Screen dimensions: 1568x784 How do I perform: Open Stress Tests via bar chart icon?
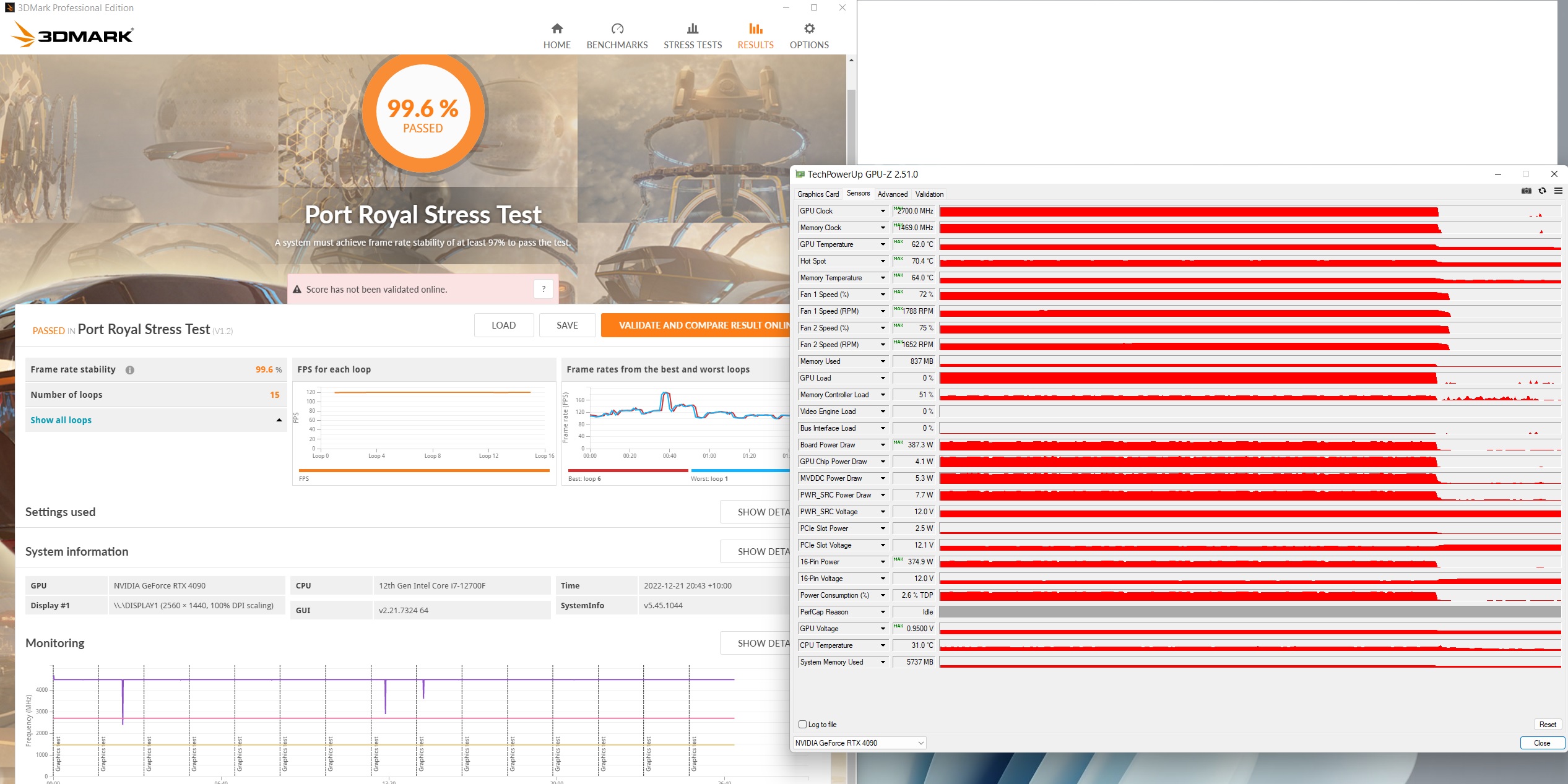point(692,29)
